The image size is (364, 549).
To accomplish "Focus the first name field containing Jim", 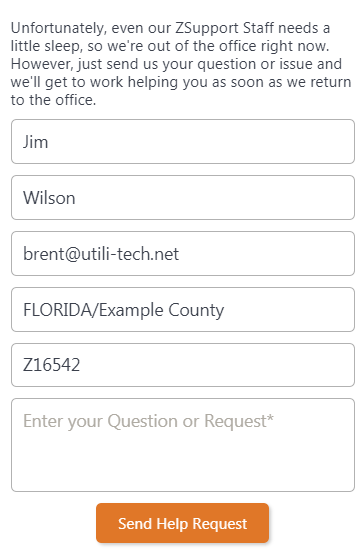I will [183, 141].
